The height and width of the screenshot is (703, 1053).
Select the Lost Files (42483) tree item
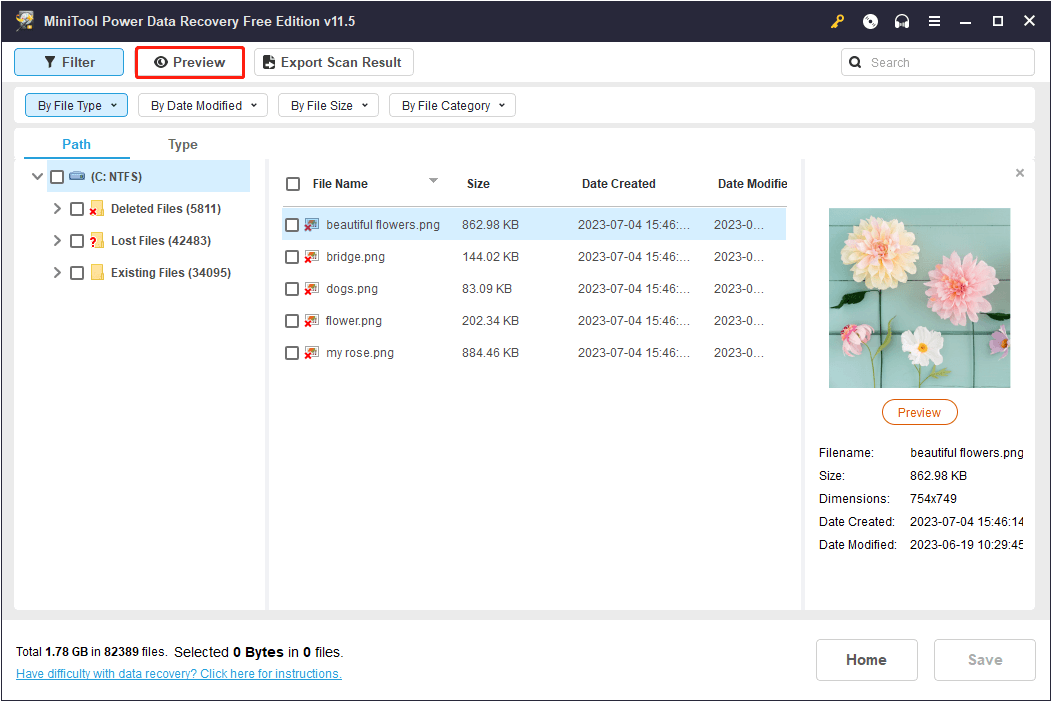click(x=161, y=240)
